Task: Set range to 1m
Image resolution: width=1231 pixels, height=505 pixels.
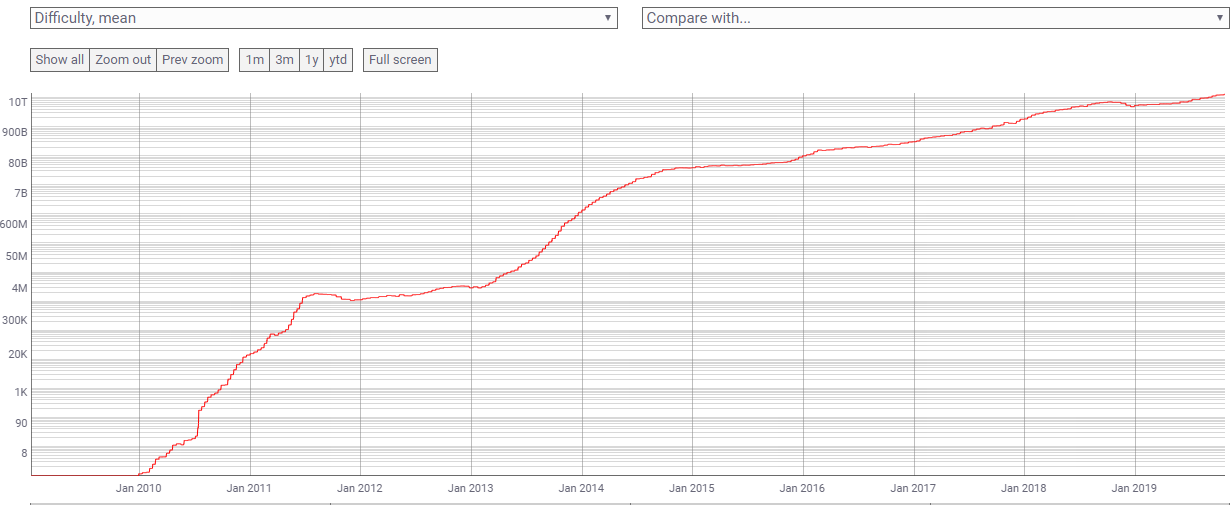Action: (255, 60)
